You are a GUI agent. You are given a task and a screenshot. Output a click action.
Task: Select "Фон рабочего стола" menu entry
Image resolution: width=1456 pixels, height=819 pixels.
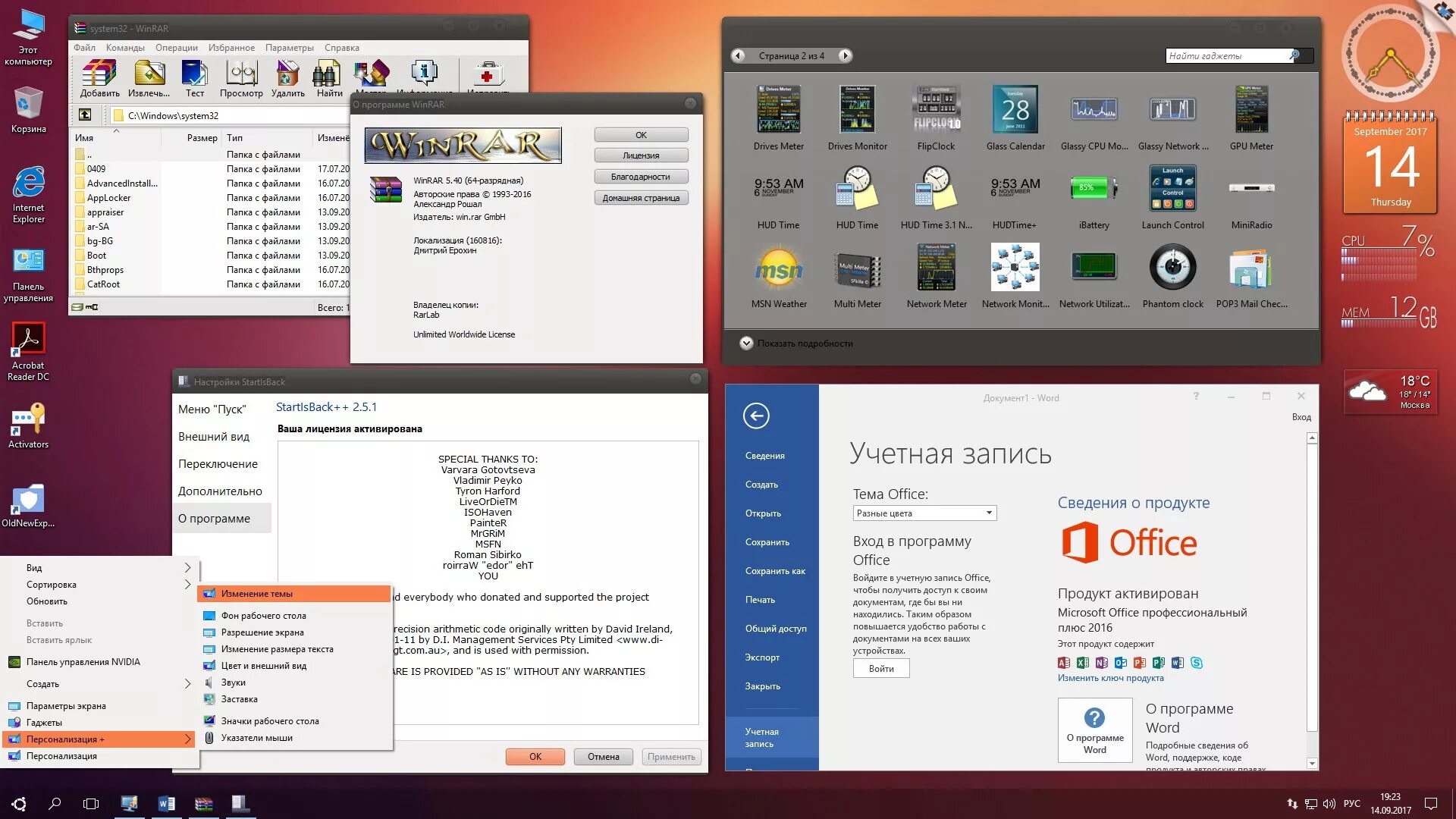pyautogui.click(x=263, y=616)
